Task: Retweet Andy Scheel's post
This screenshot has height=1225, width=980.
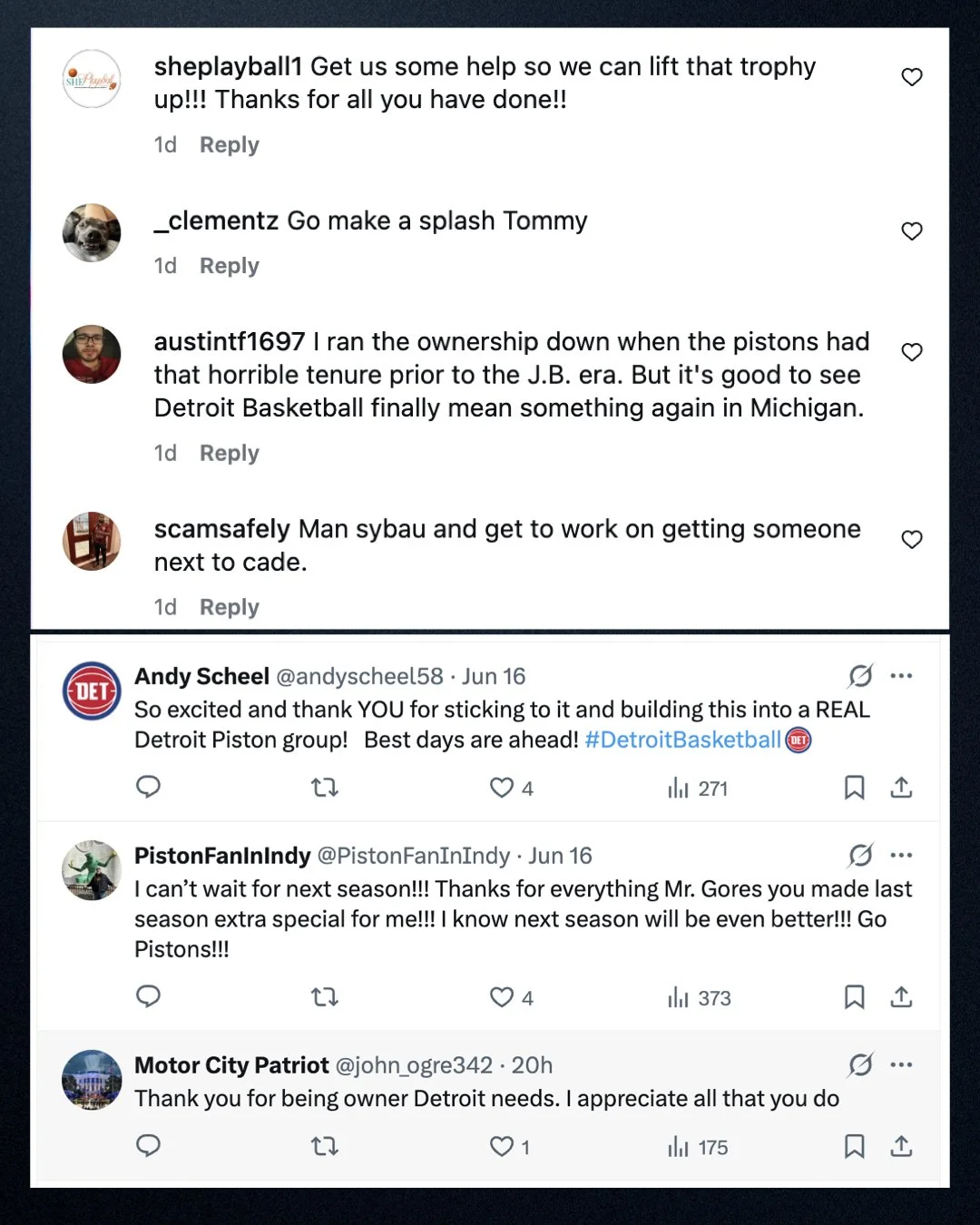Action: (325, 788)
